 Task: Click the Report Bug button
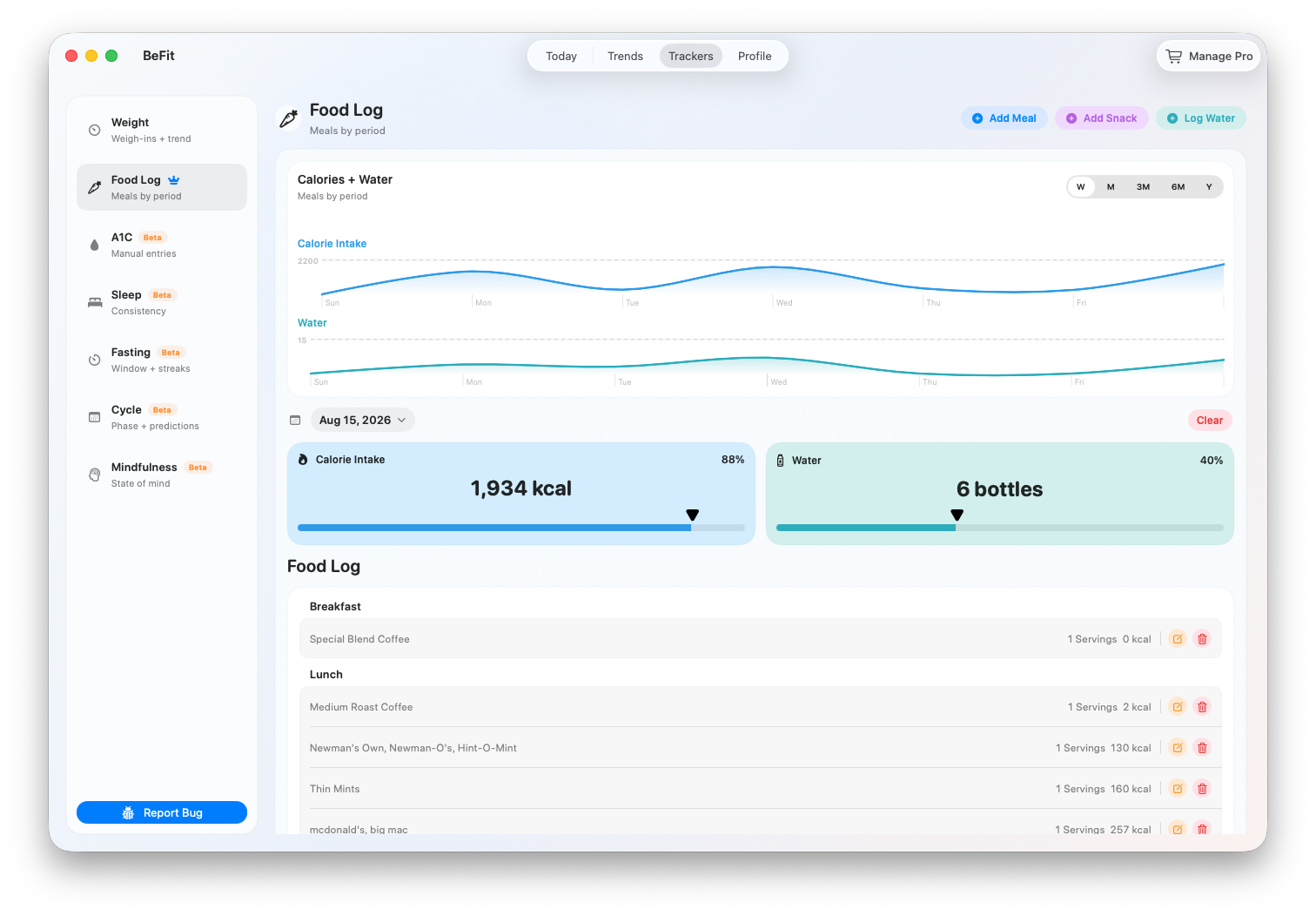(162, 812)
